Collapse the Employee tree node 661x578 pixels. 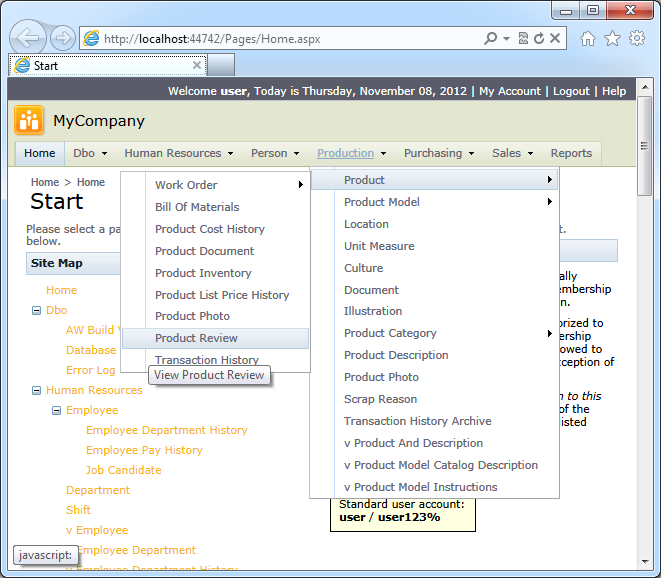pos(57,411)
